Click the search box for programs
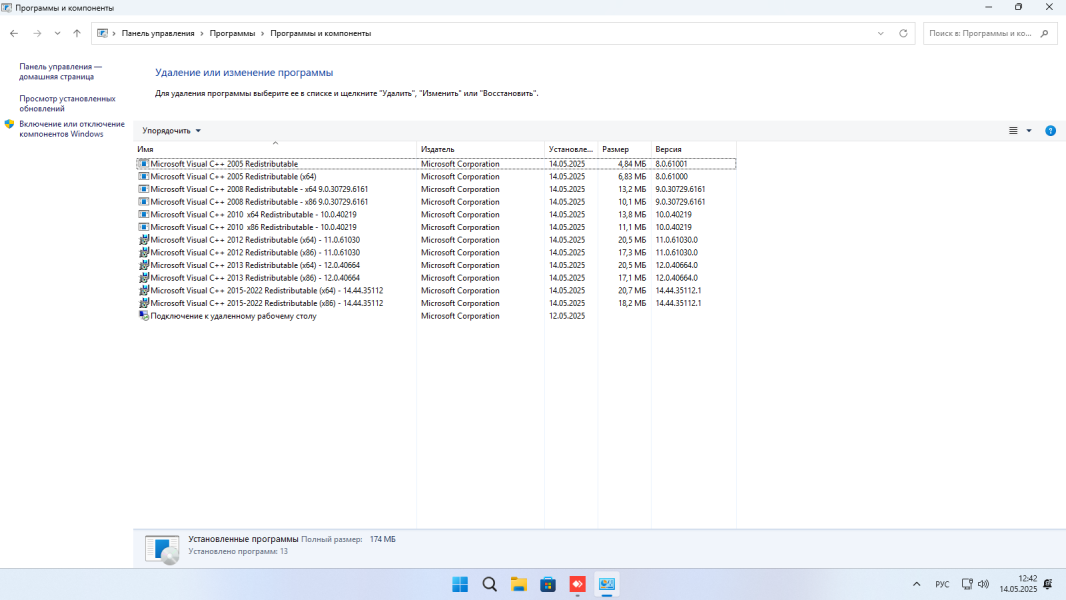 point(990,33)
